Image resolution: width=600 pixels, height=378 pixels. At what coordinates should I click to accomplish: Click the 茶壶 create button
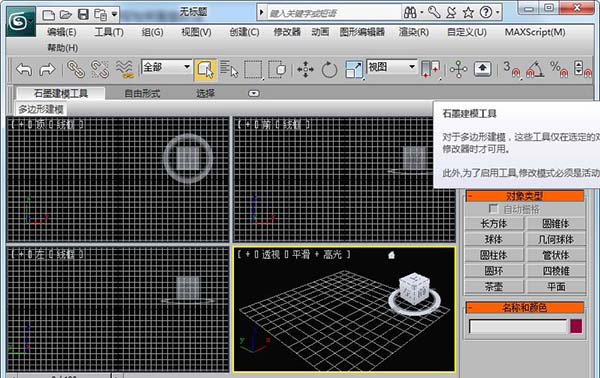[x=494, y=287]
